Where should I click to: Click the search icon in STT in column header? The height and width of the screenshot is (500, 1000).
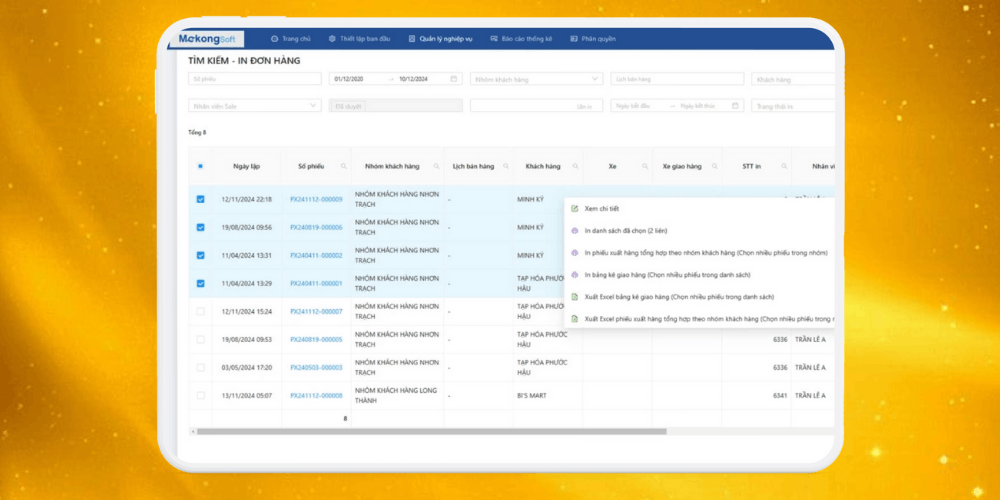(783, 166)
